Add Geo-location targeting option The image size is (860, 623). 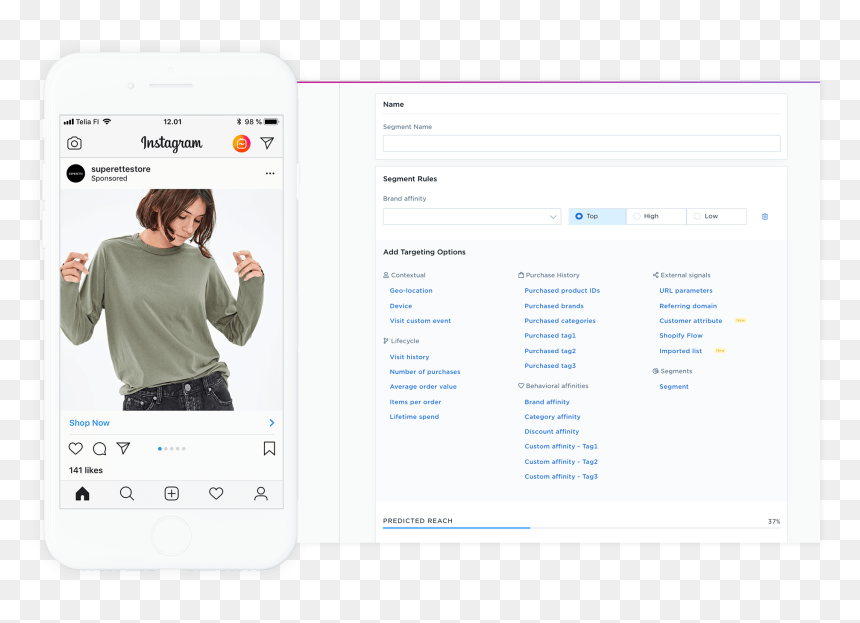click(x=411, y=291)
